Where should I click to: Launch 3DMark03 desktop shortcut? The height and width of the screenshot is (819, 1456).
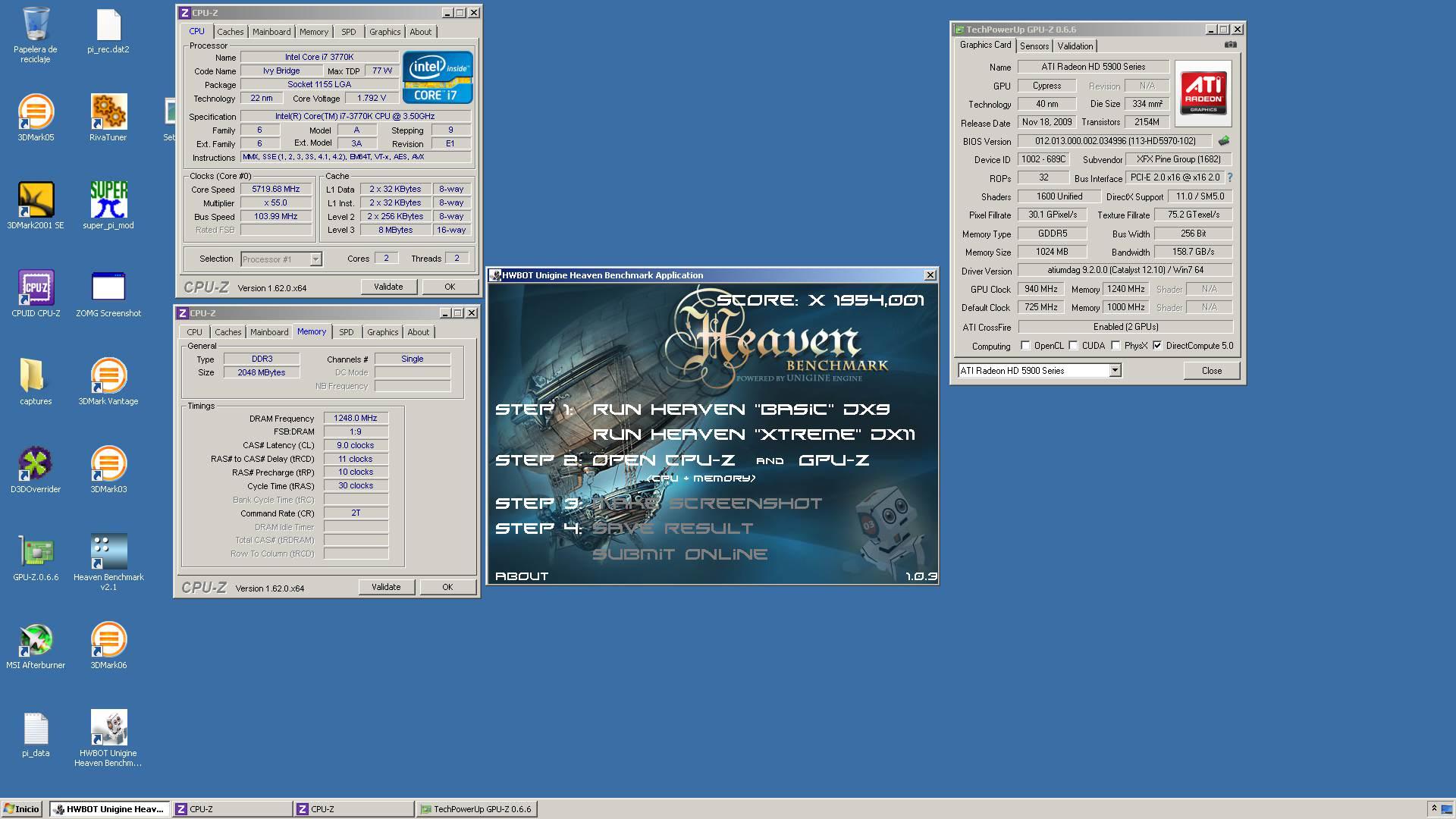point(108,470)
